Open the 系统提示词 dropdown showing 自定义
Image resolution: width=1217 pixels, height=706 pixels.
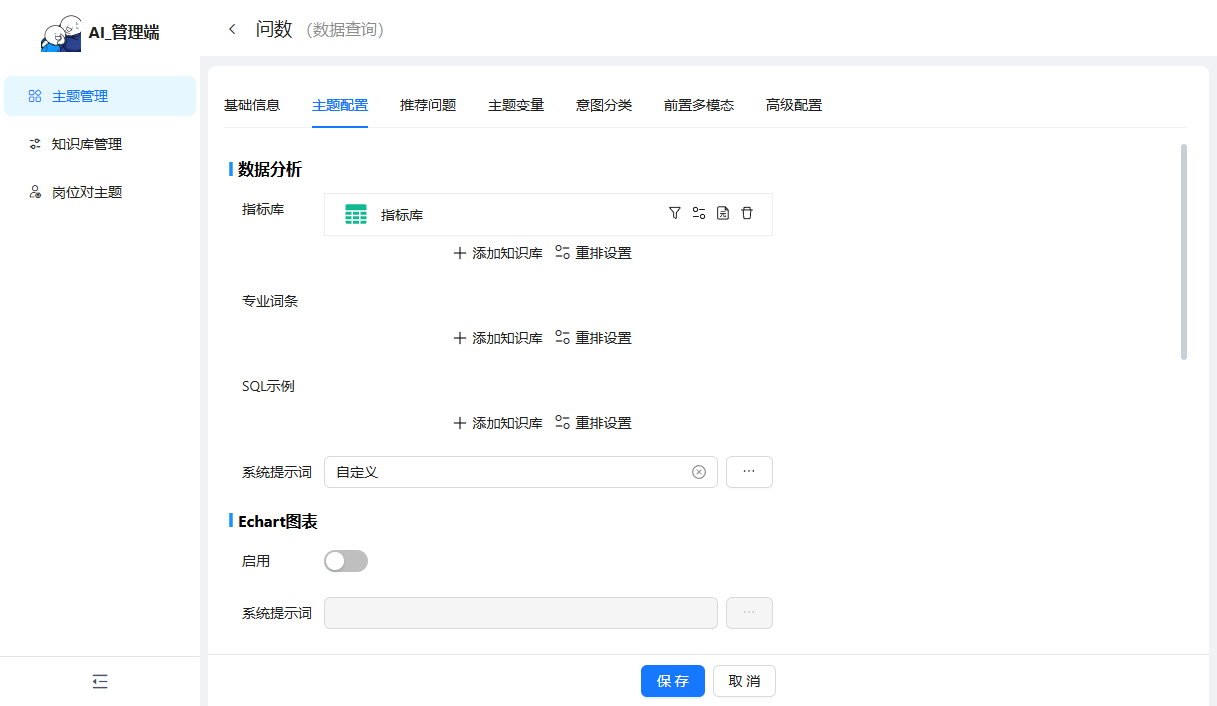(x=510, y=472)
